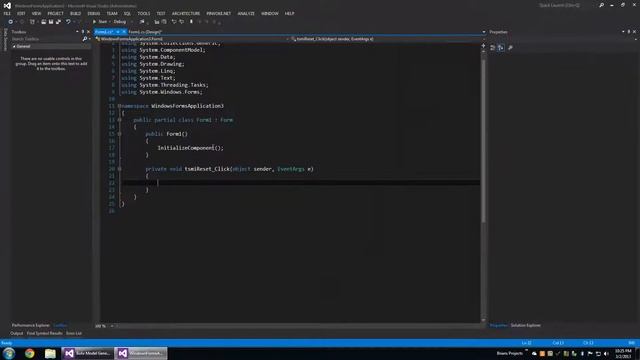Open the class navigation dropdown WindowsFormsApplication3.Form1
This screenshot has width=640, height=360.
coord(192,39)
